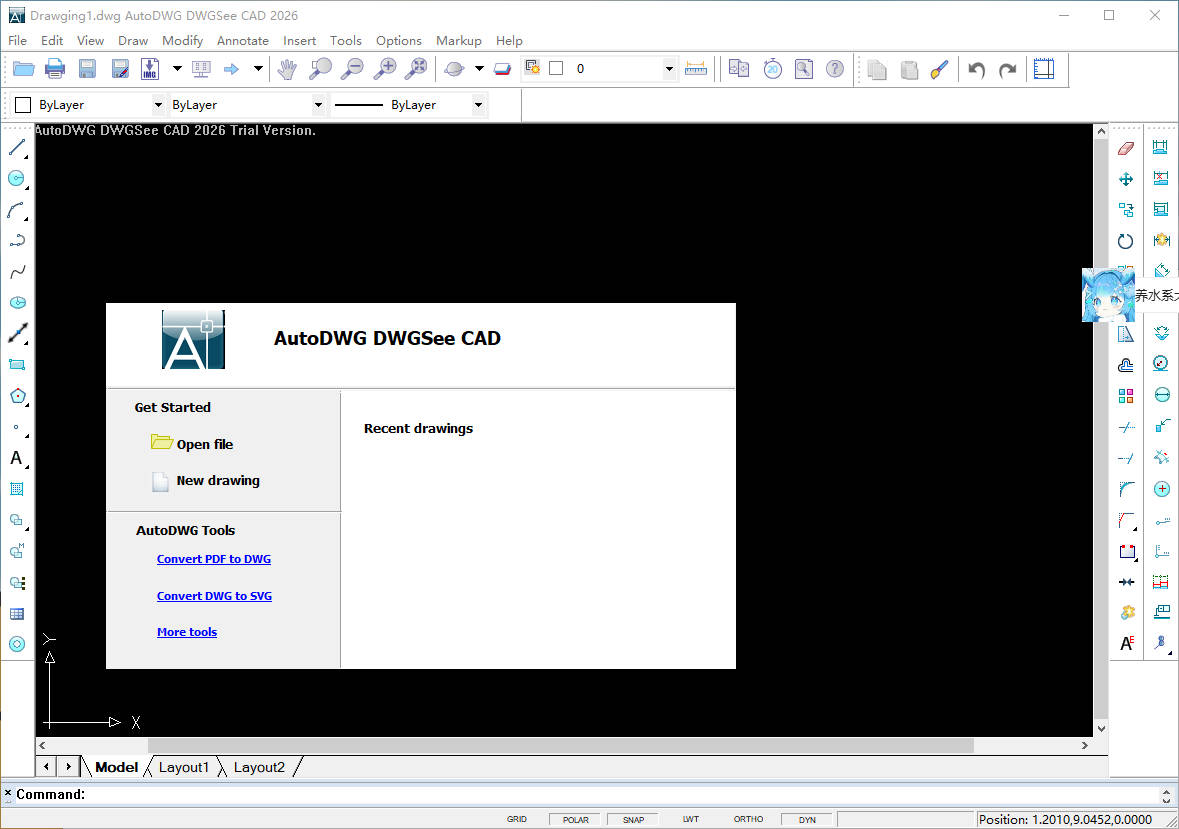The image size is (1179, 829).
Task: Click the Undo arrow icon
Action: tap(976, 70)
